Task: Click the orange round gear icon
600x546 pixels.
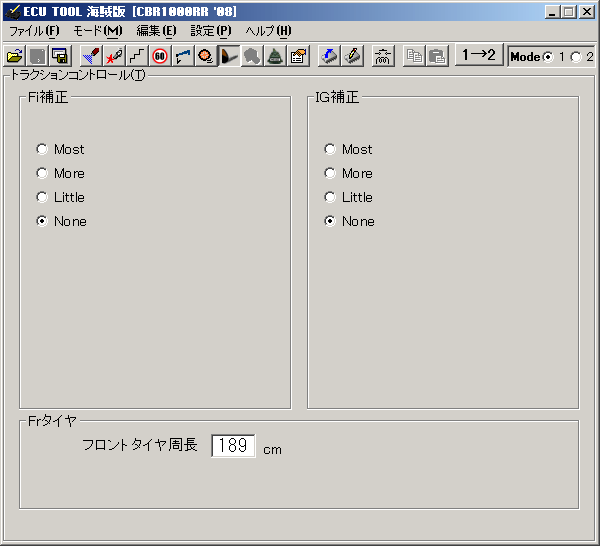Action: click(206, 56)
